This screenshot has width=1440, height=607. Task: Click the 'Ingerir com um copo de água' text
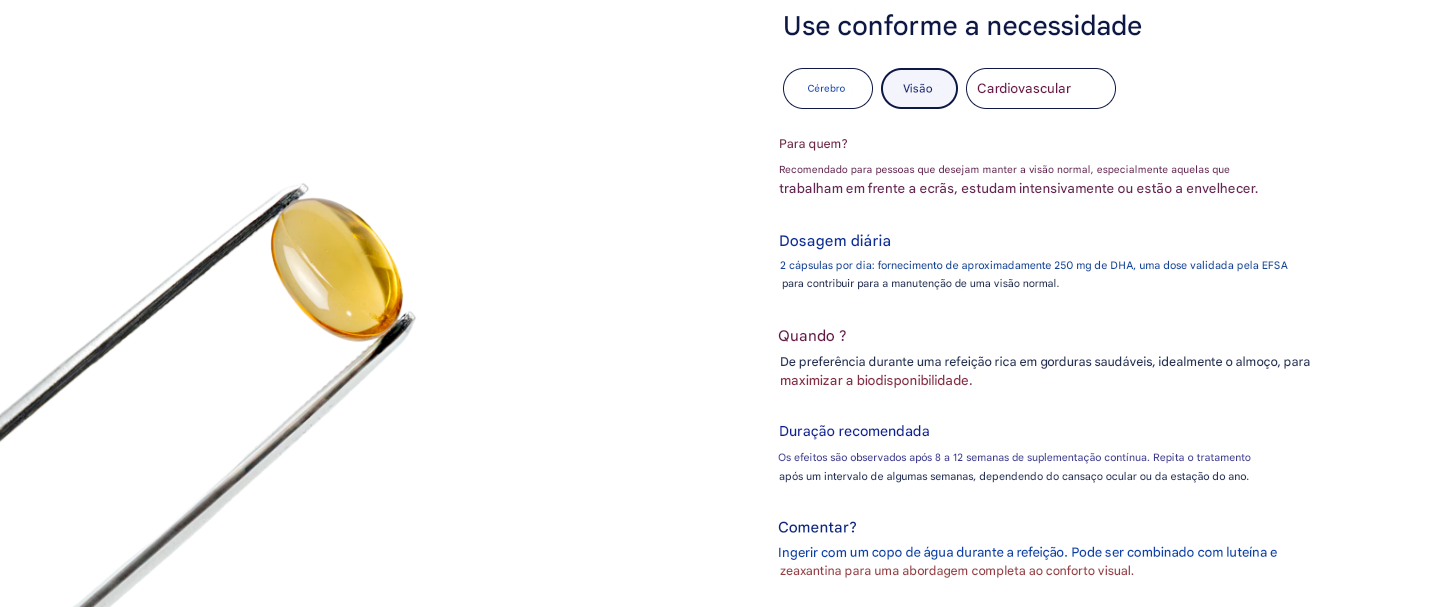click(1027, 552)
